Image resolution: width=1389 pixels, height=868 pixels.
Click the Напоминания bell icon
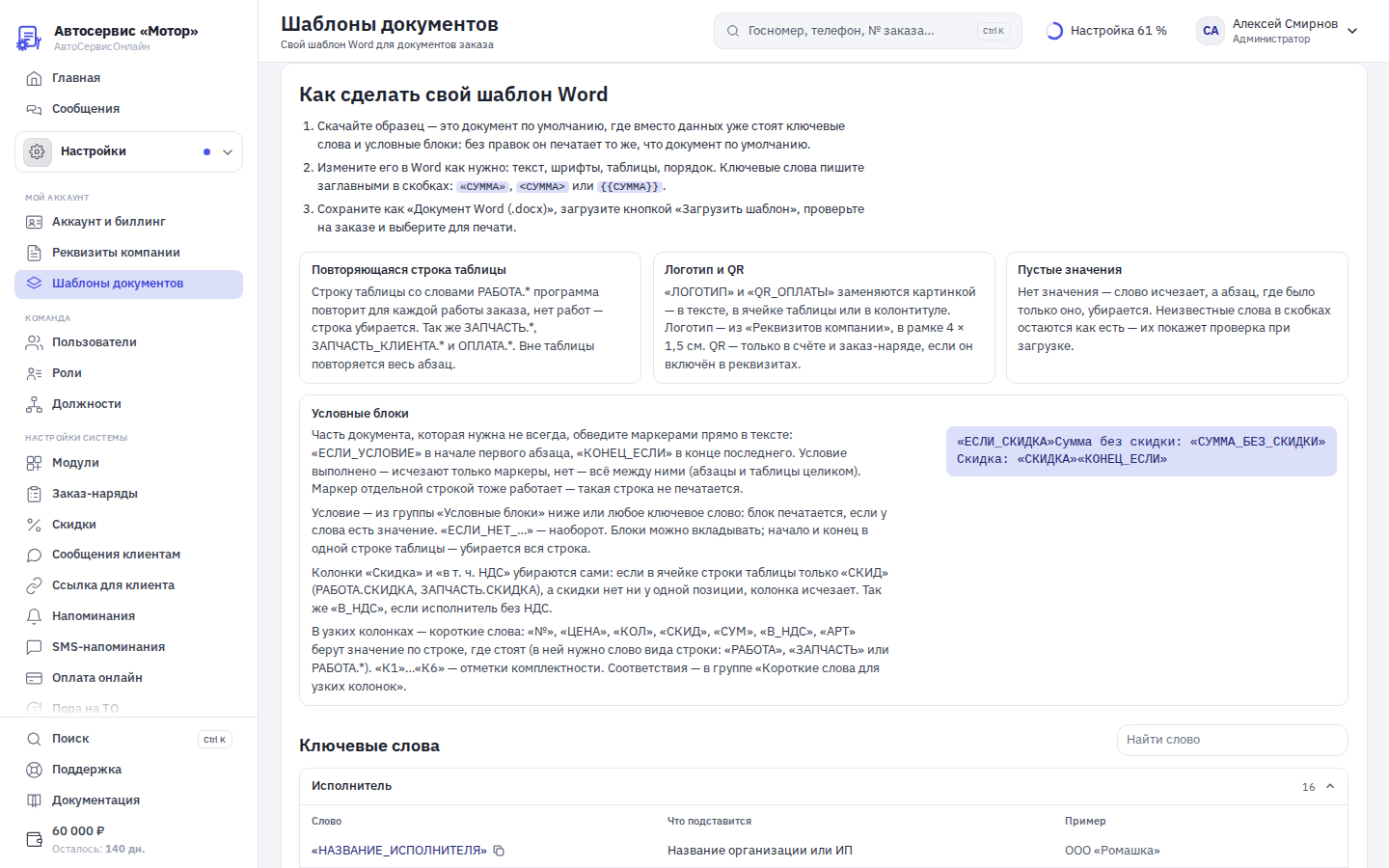point(34,616)
